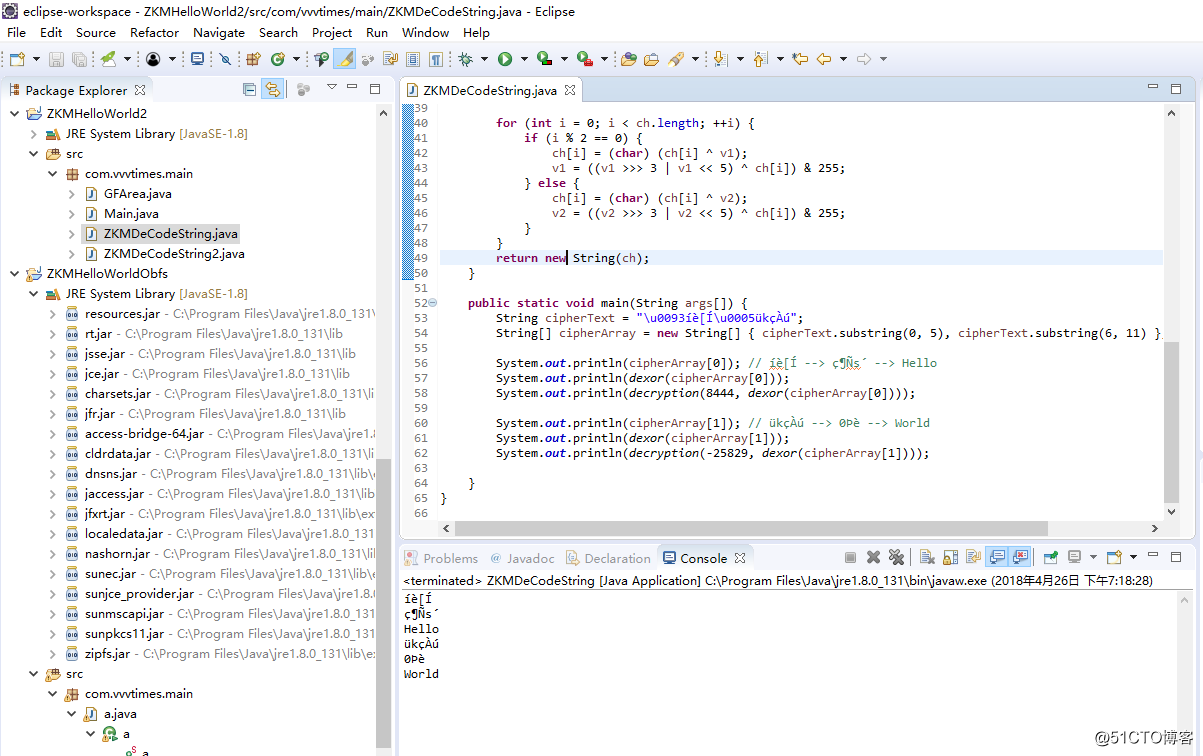Toggle Scroll Lock in Console

tap(950, 558)
